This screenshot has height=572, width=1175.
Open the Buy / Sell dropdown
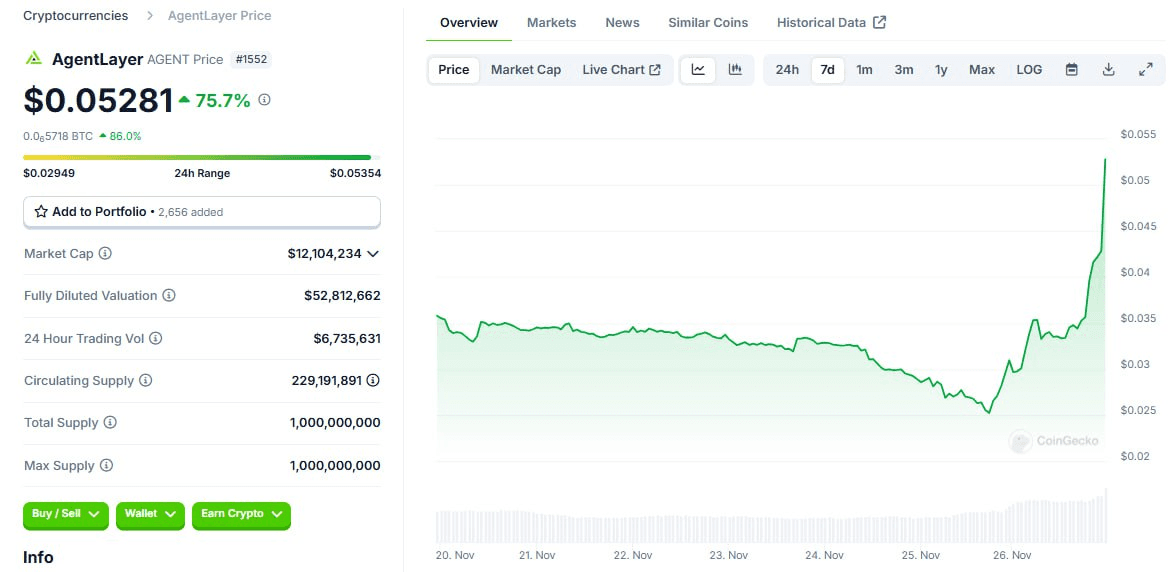[x=66, y=515]
